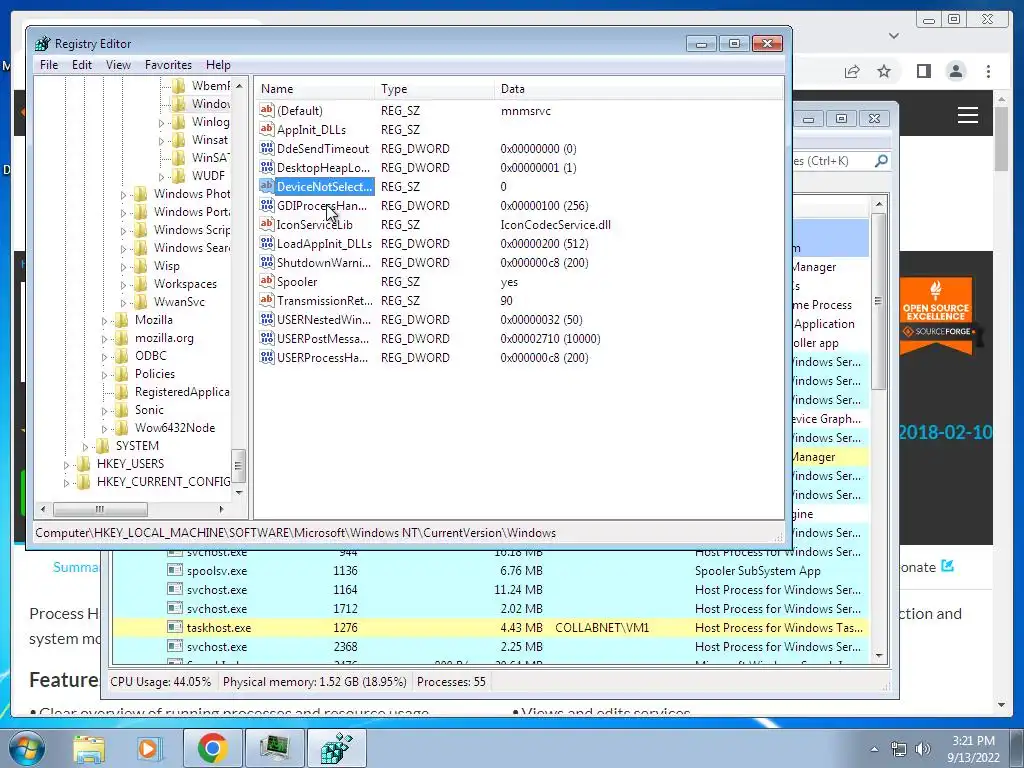Expand the HKEY_CURRENT_CONFIG hive
Image resolution: width=1024 pixels, height=768 pixels.
pos(66,483)
